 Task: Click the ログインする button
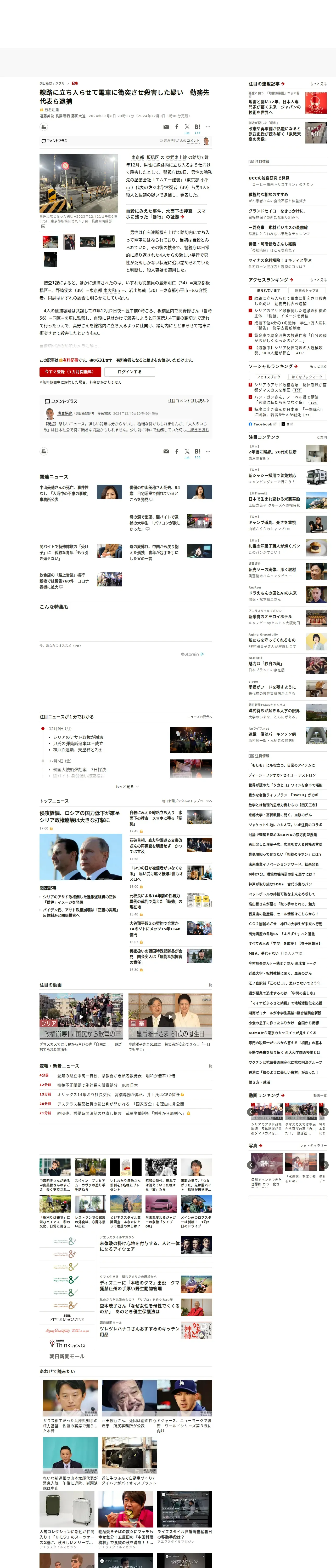click(x=130, y=371)
